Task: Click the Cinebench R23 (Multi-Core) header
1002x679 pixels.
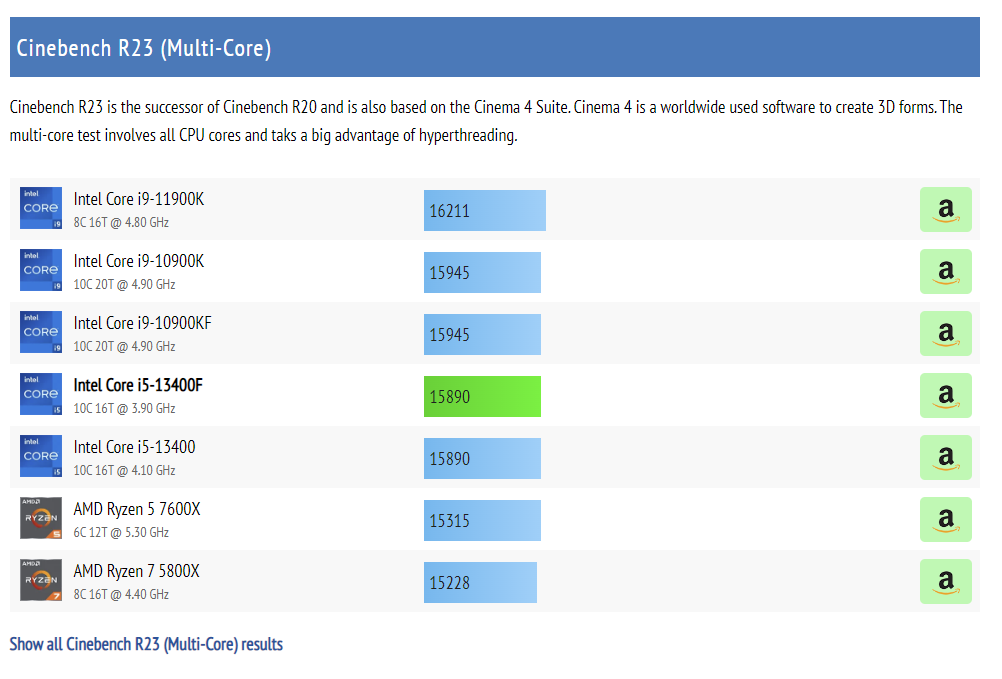Action: click(x=144, y=48)
